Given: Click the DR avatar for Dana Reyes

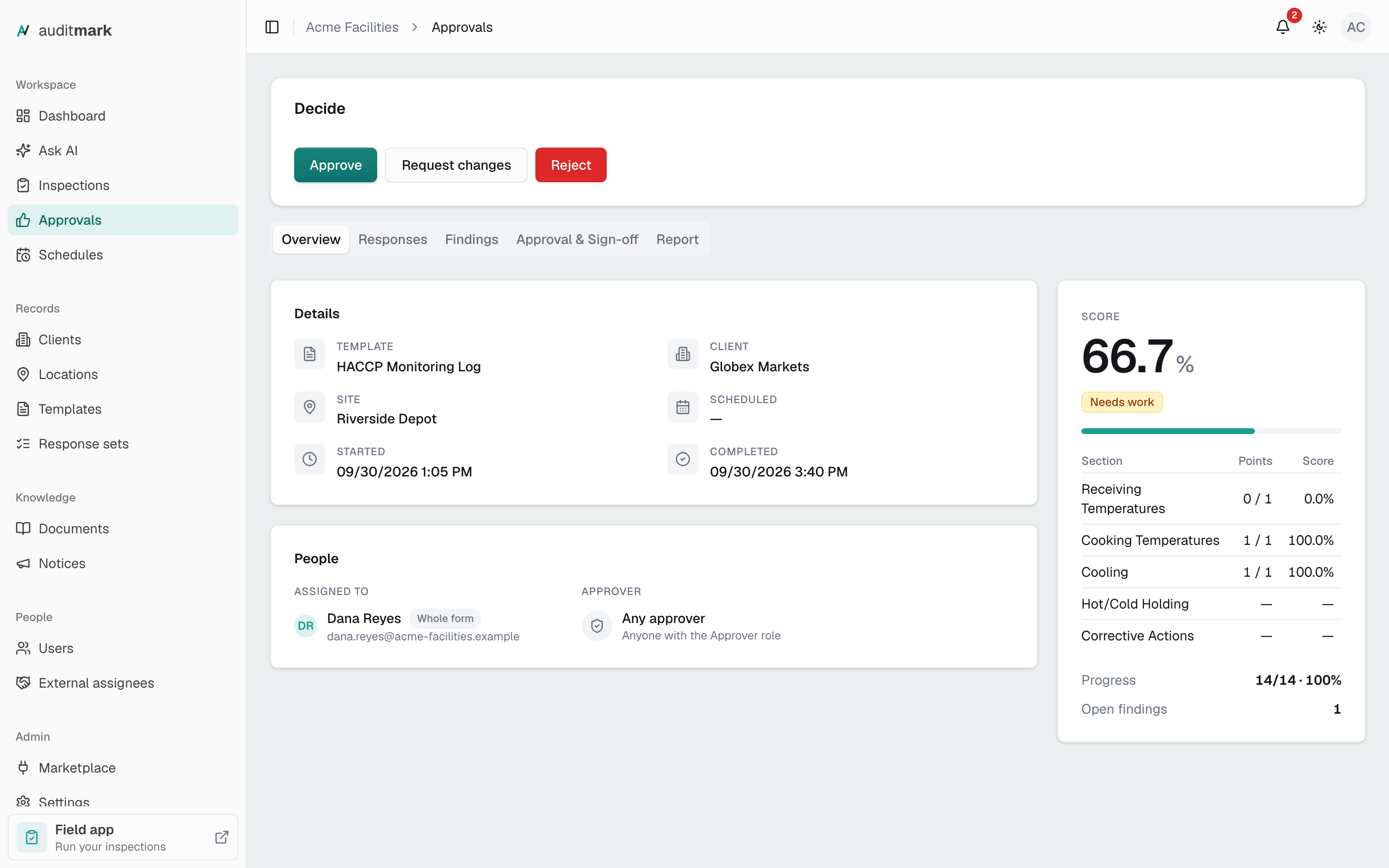Looking at the screenshot, I should point(306,626).
